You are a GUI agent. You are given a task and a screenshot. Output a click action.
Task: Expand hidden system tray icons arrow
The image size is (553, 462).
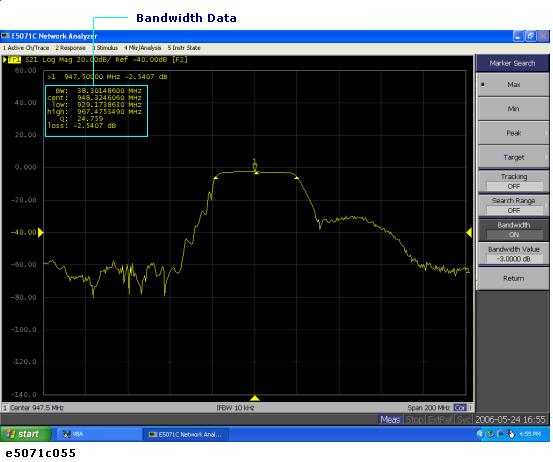click(480, 434)
